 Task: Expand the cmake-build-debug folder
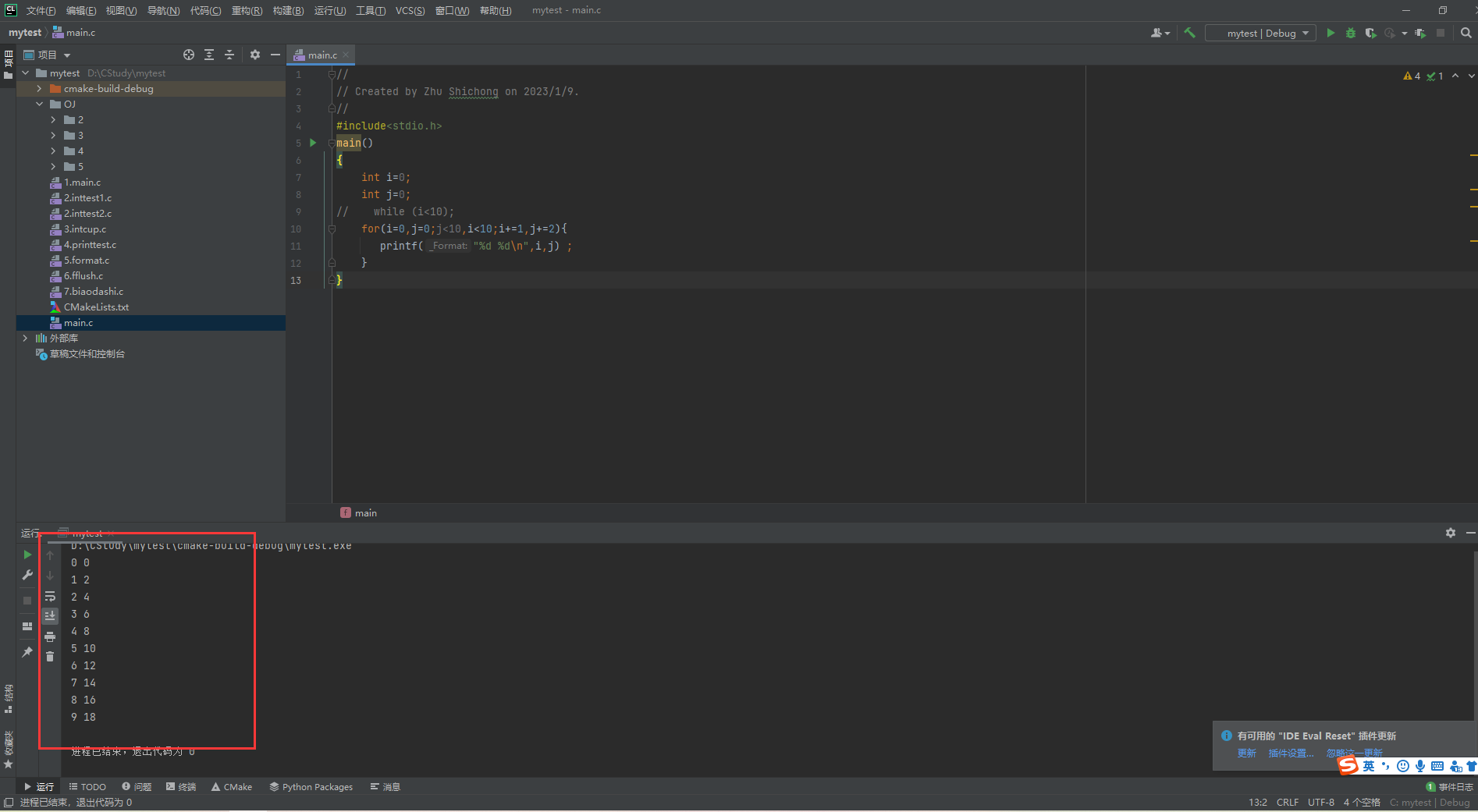click(x=39, y=88)
